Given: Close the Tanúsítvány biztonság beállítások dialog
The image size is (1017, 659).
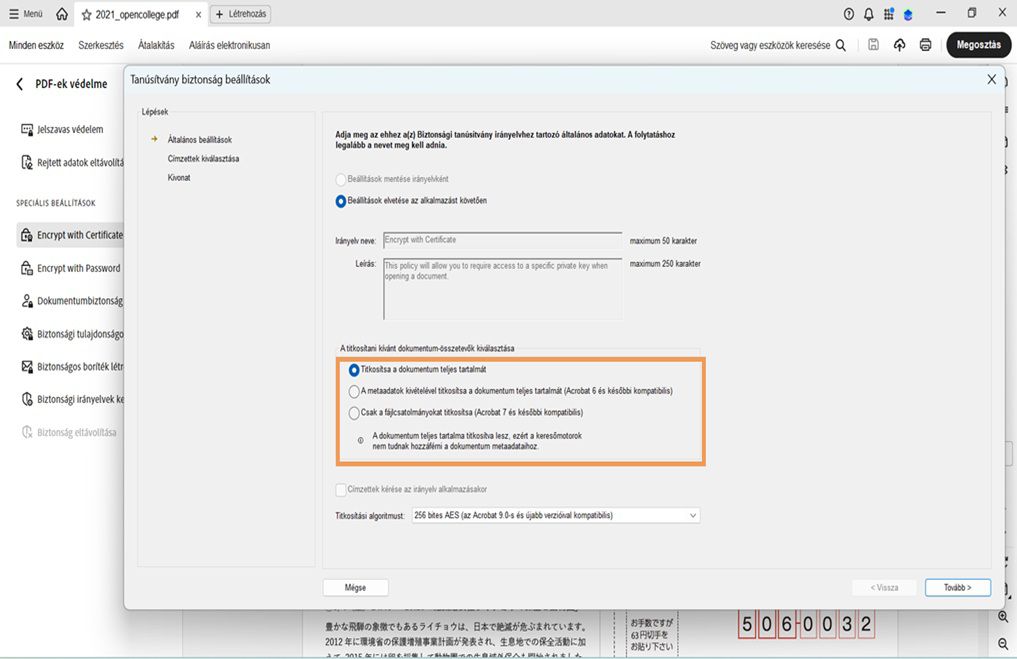Looking at the screenshot, I should click(991, 79).
